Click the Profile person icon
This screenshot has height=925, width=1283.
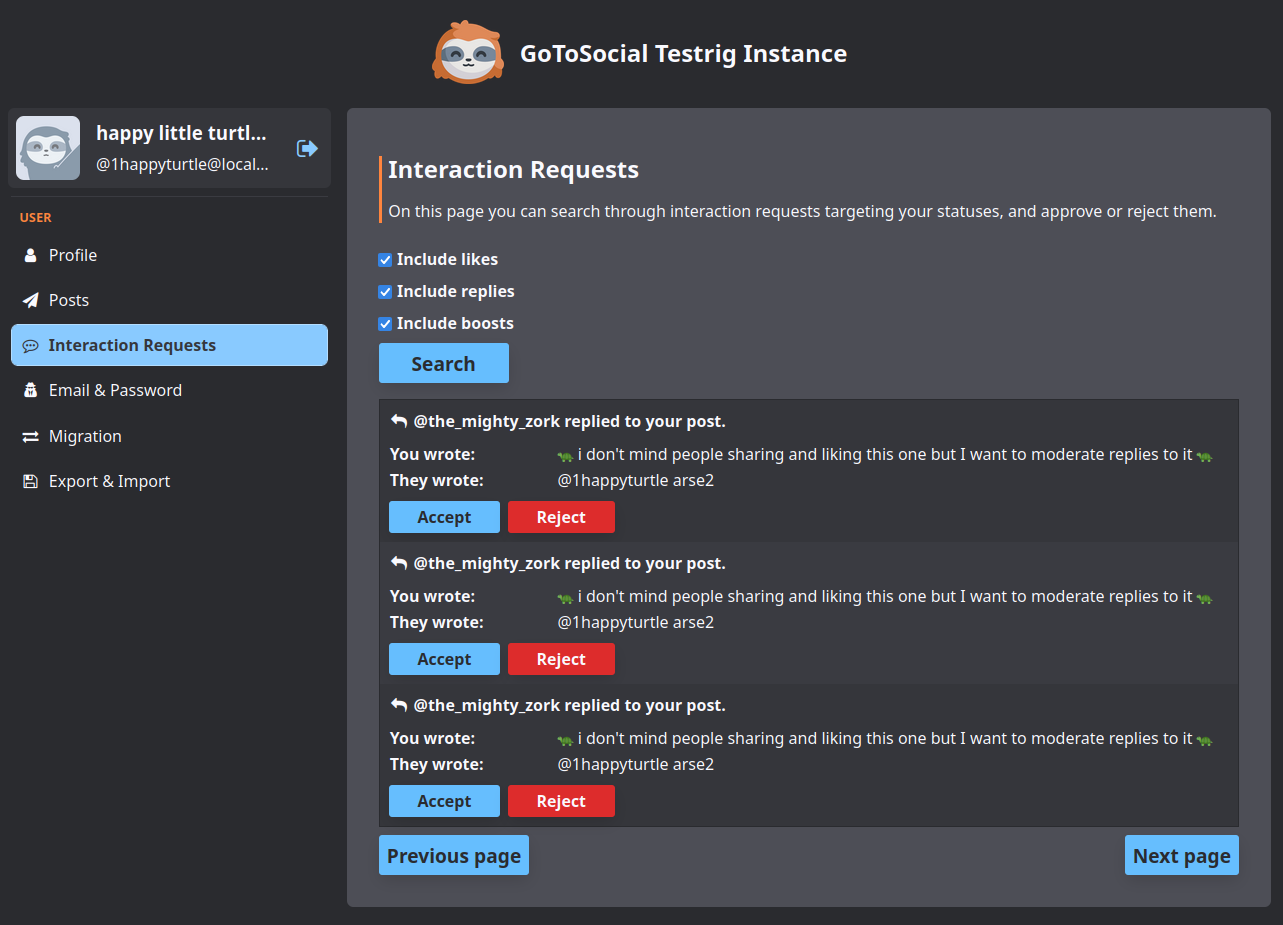point(30,255)
